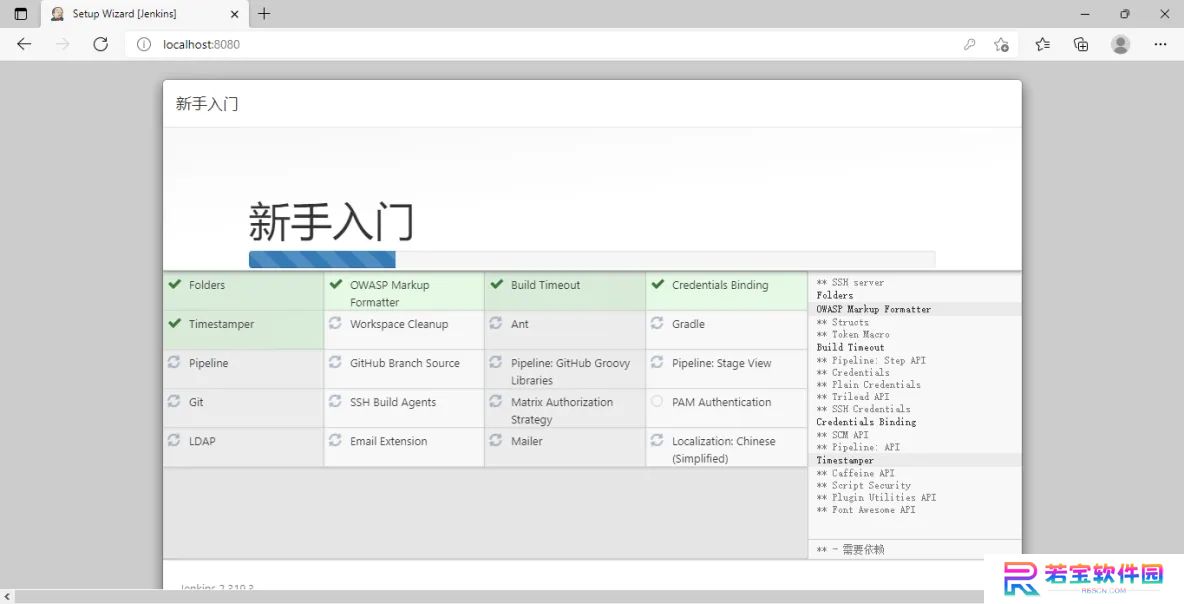1184x604 pixels.
Task: Click '** Plugin Utilities API' log line
Action: coord(876,498)
